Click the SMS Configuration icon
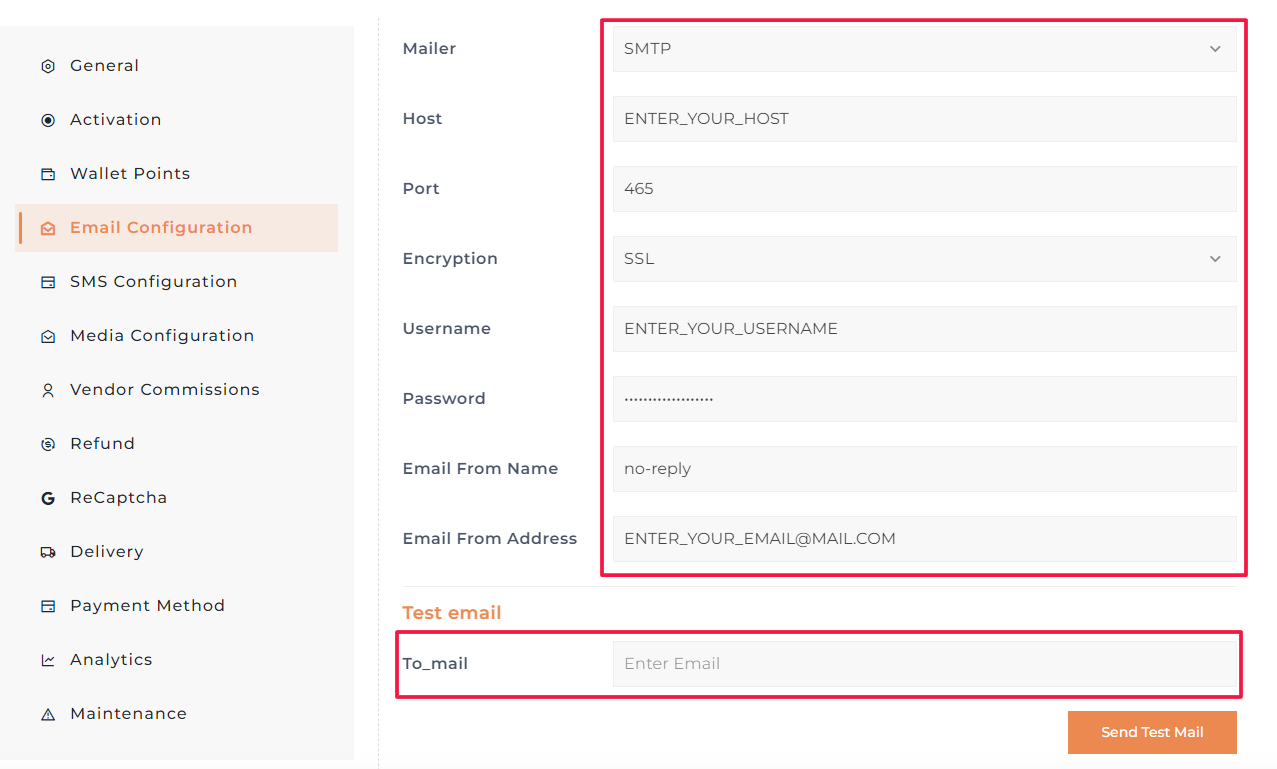This screenshot has width=1277, height=769. coord(48,283)
